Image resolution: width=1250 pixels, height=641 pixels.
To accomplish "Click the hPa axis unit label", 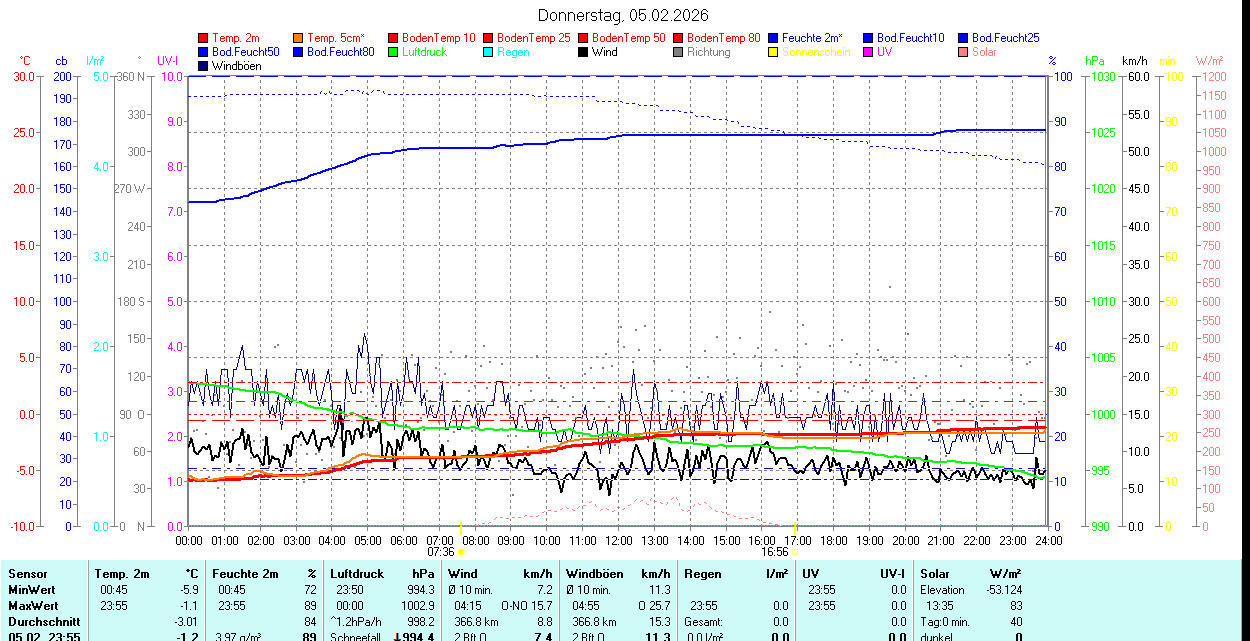I will (1096, 61).
